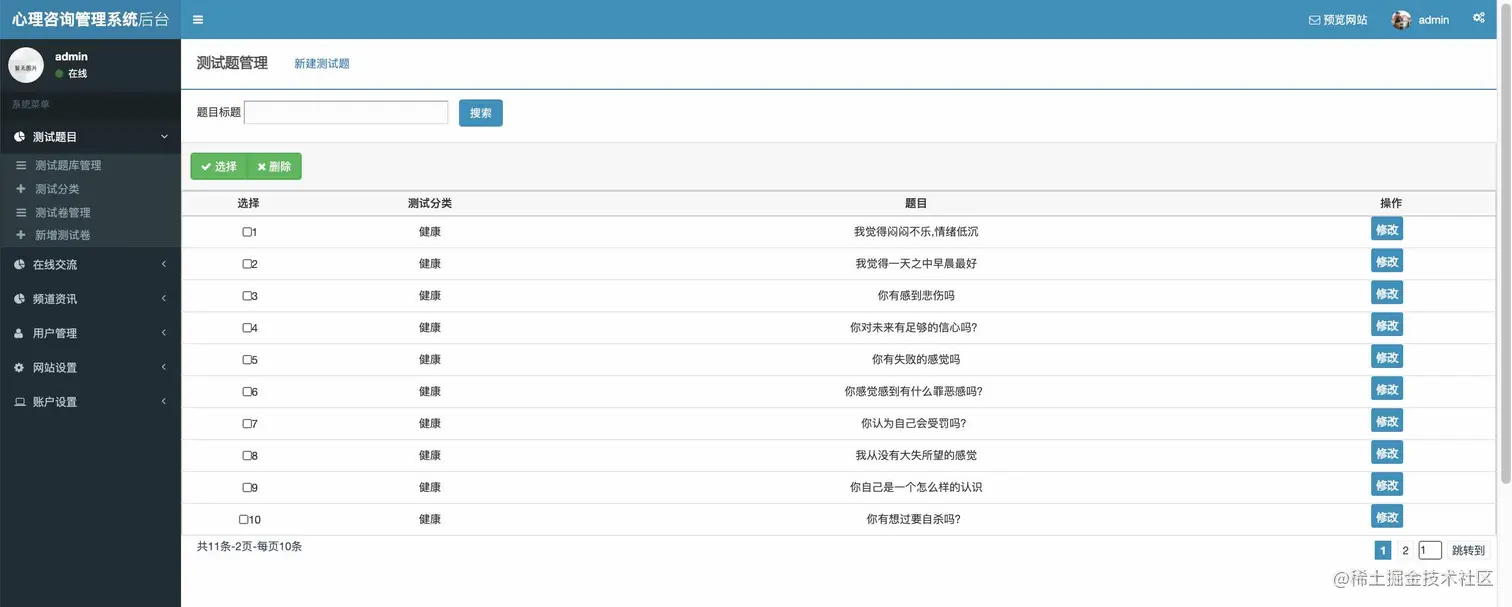The height and width of the screenshot is (607, 1512).
Task: Open 测试题库管理 in the sidebar
Action: point(68,165)
